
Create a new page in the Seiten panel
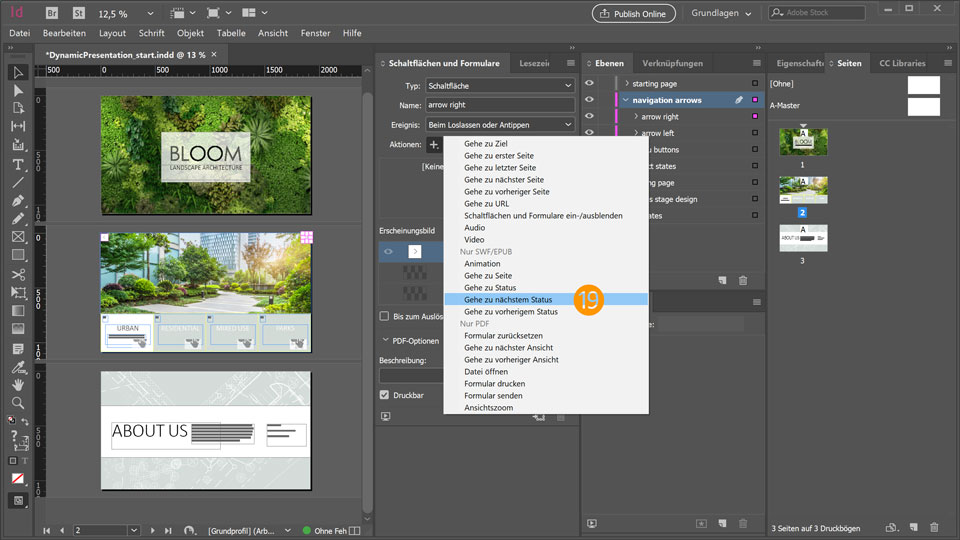[912, 527]
